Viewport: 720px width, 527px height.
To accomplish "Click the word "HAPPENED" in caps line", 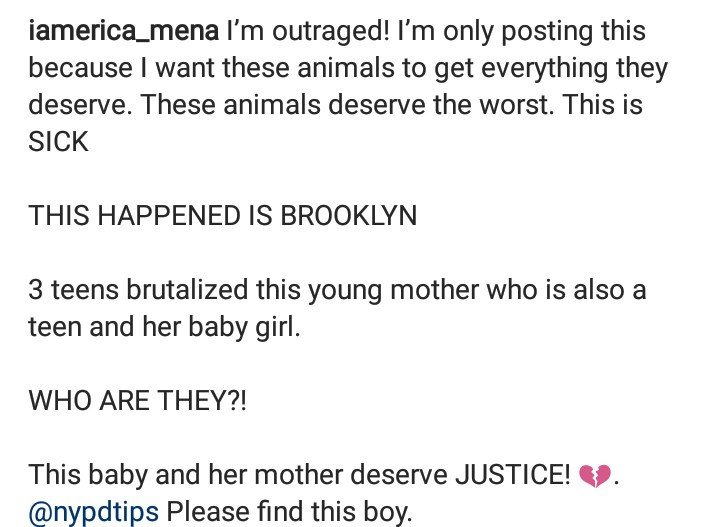I will click(169, 215).
